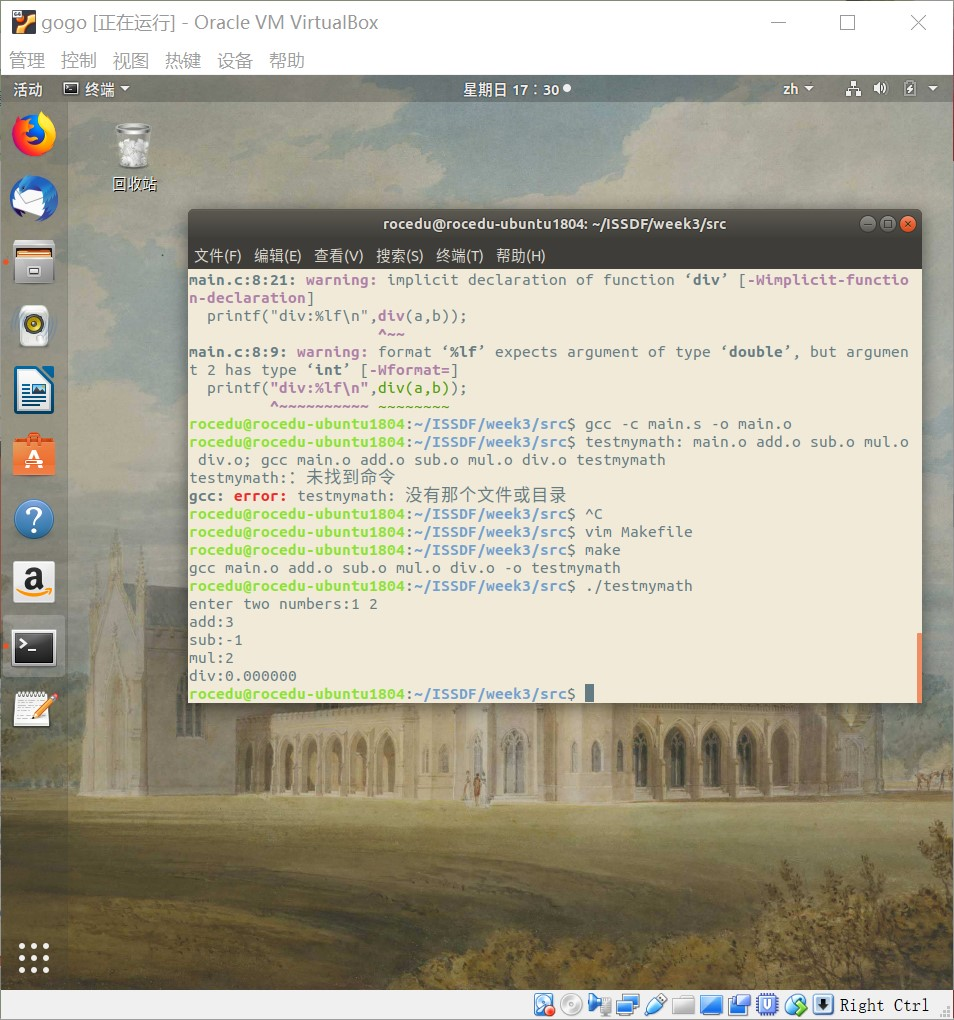Viewport: 954px width, 1020px height.
Task: Open the 搜索(S) menu in the terminal
Action: coord(399,256)
